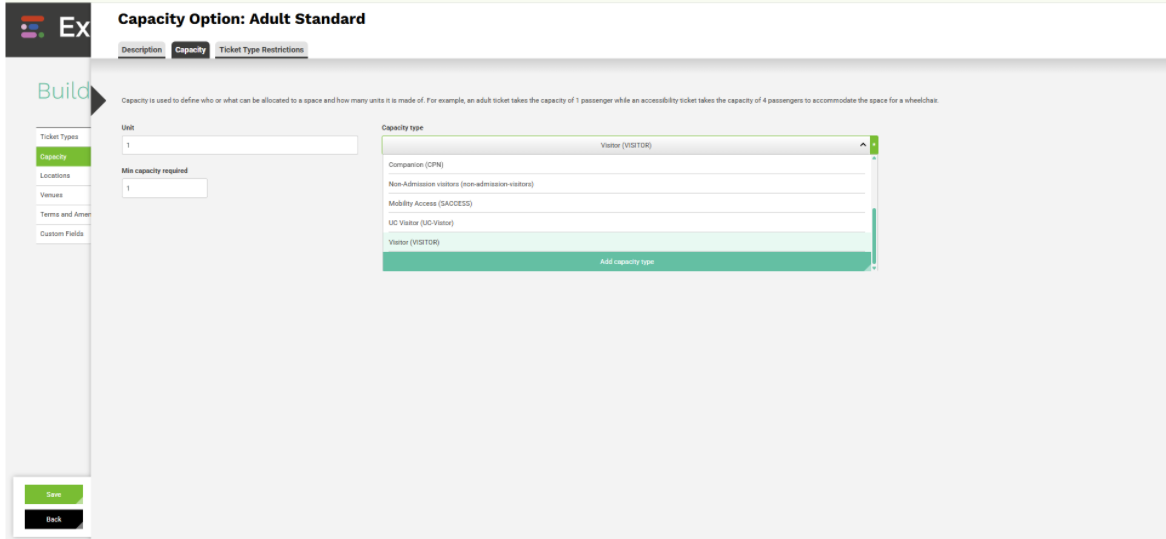Focus the Min capacity required field
The width and height of the screenshot is (1166, 539).
164,188
